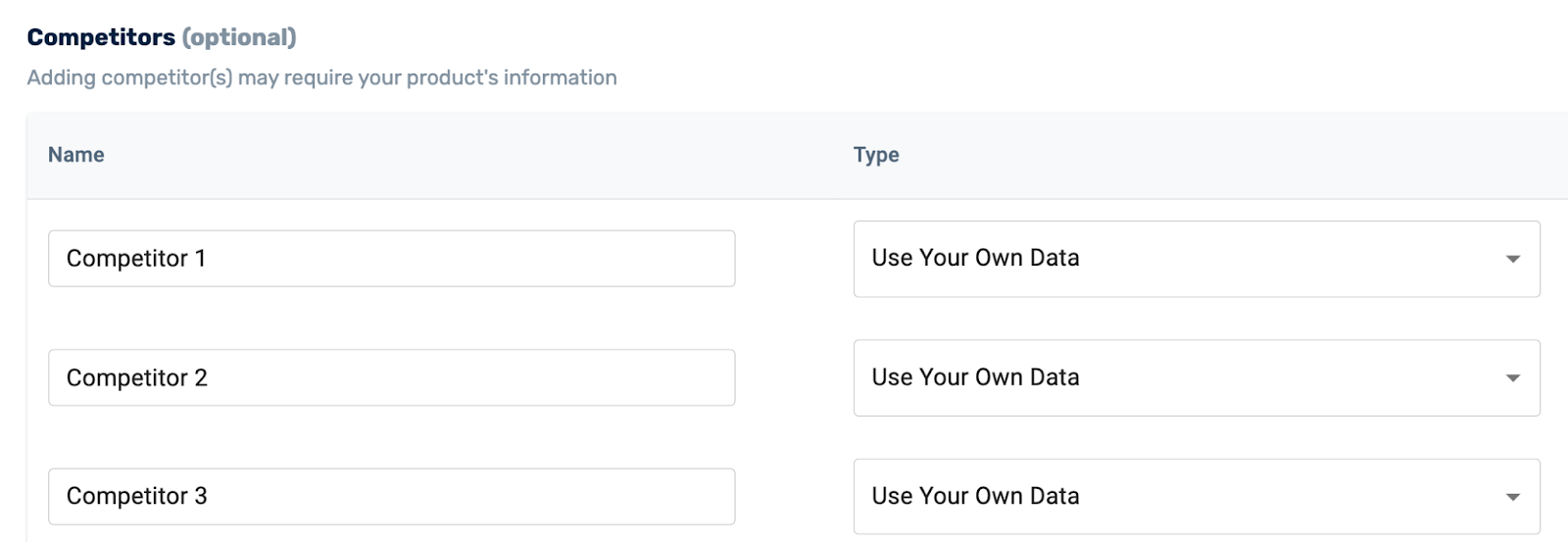Viewport: 1568px width, 542px height.
Task: Select the Competitor 3 name input
Action: pyautogui.click(x=391, y=496)
